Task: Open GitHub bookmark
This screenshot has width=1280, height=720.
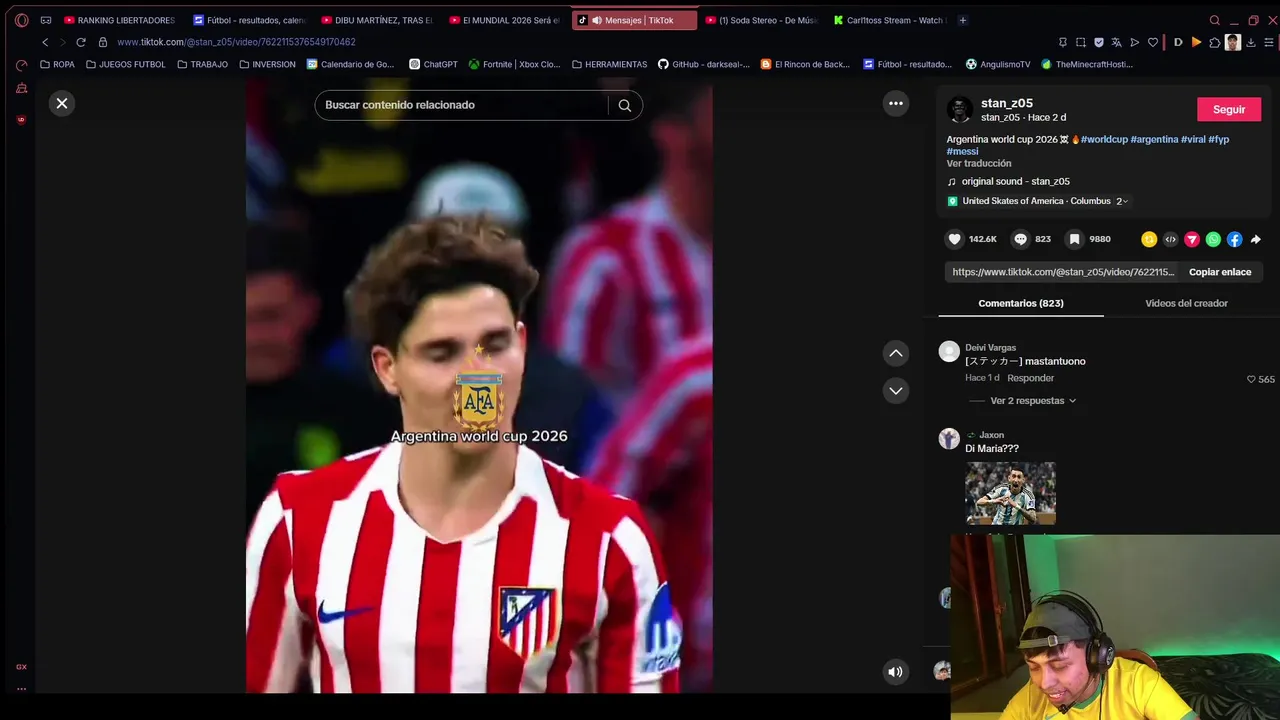Action: [703, 64]
